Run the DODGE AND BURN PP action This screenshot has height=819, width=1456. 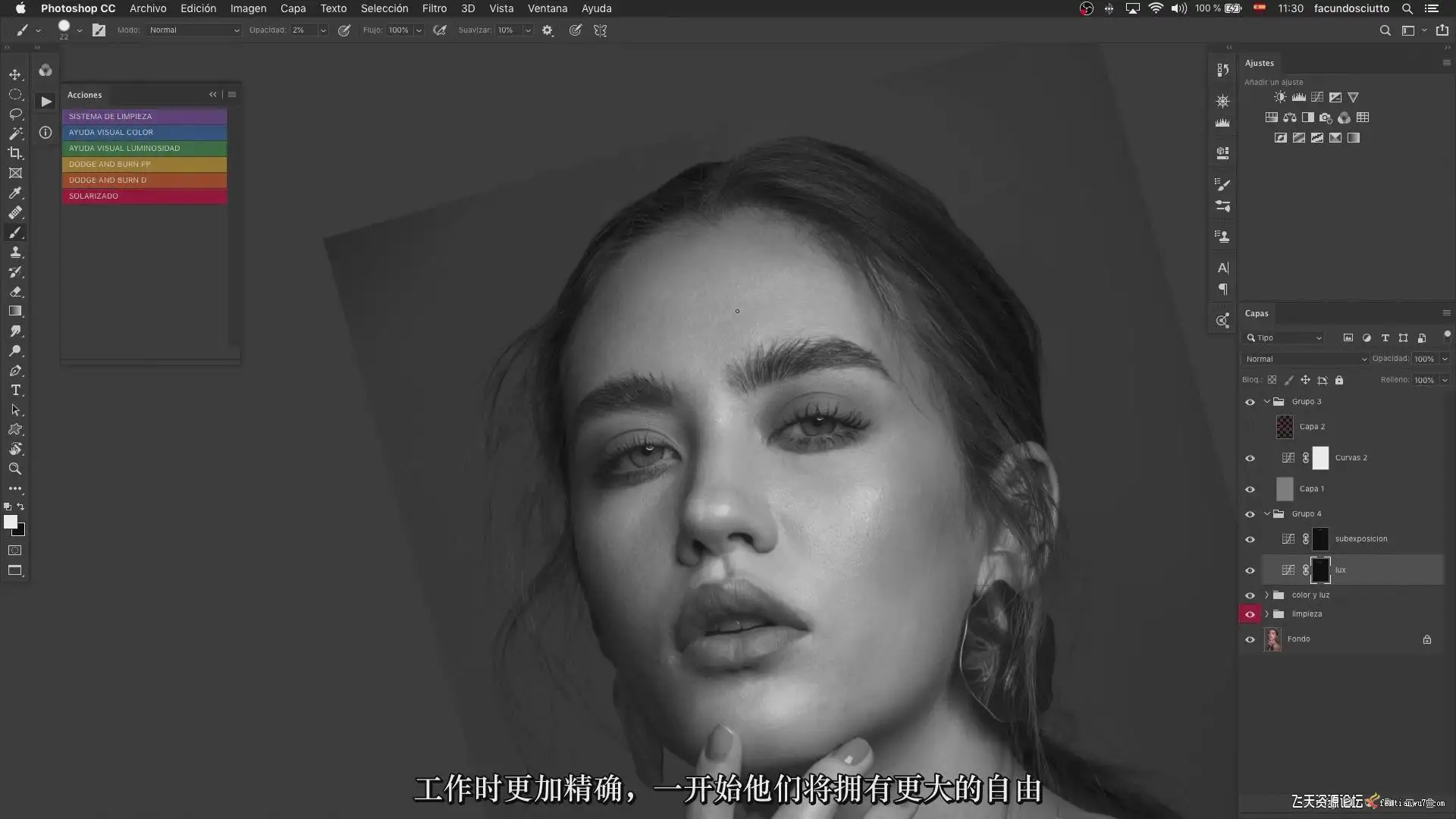[x=144, y=164]
